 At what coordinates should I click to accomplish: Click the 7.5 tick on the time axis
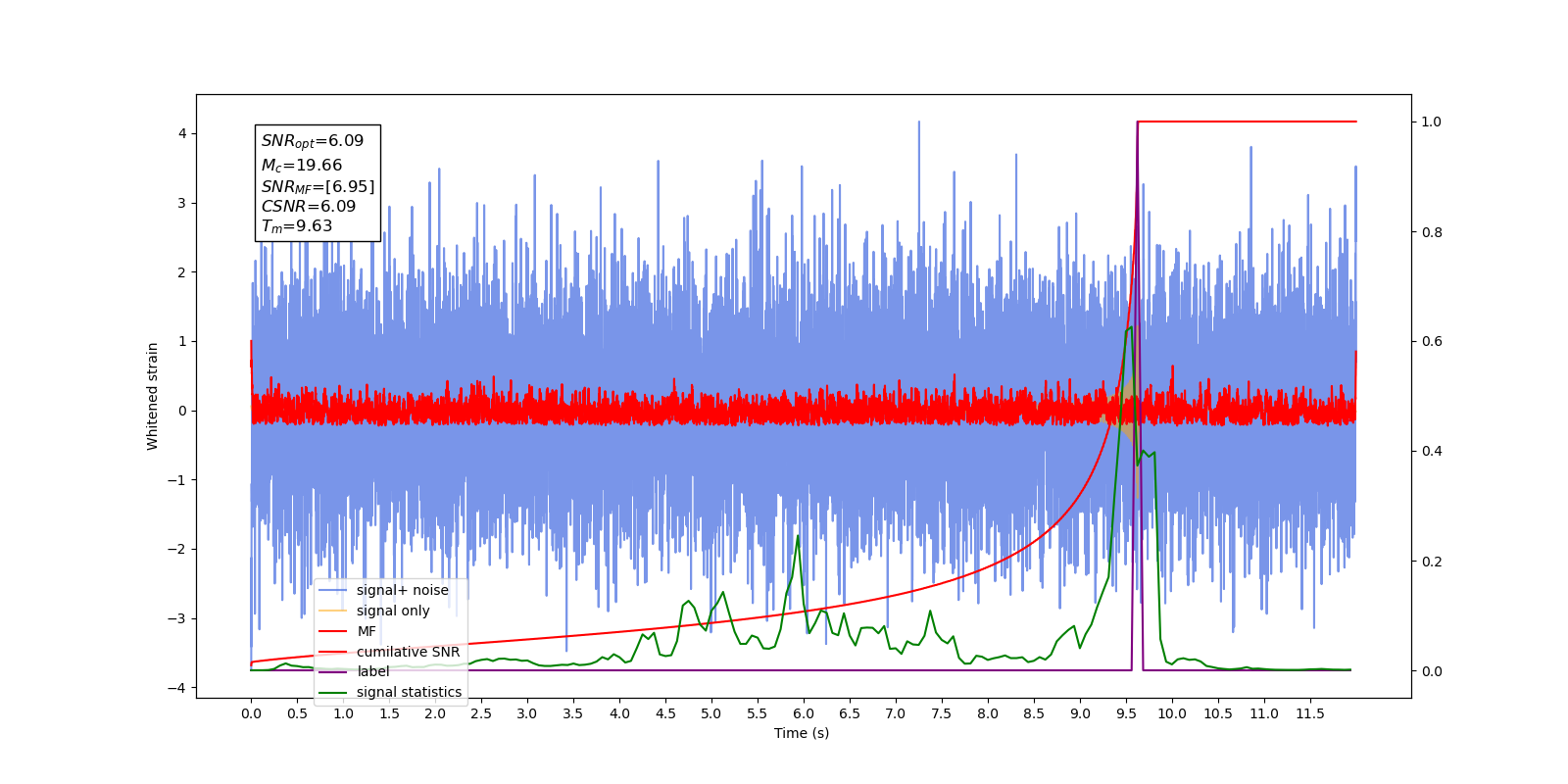click(x=942, y=713)
